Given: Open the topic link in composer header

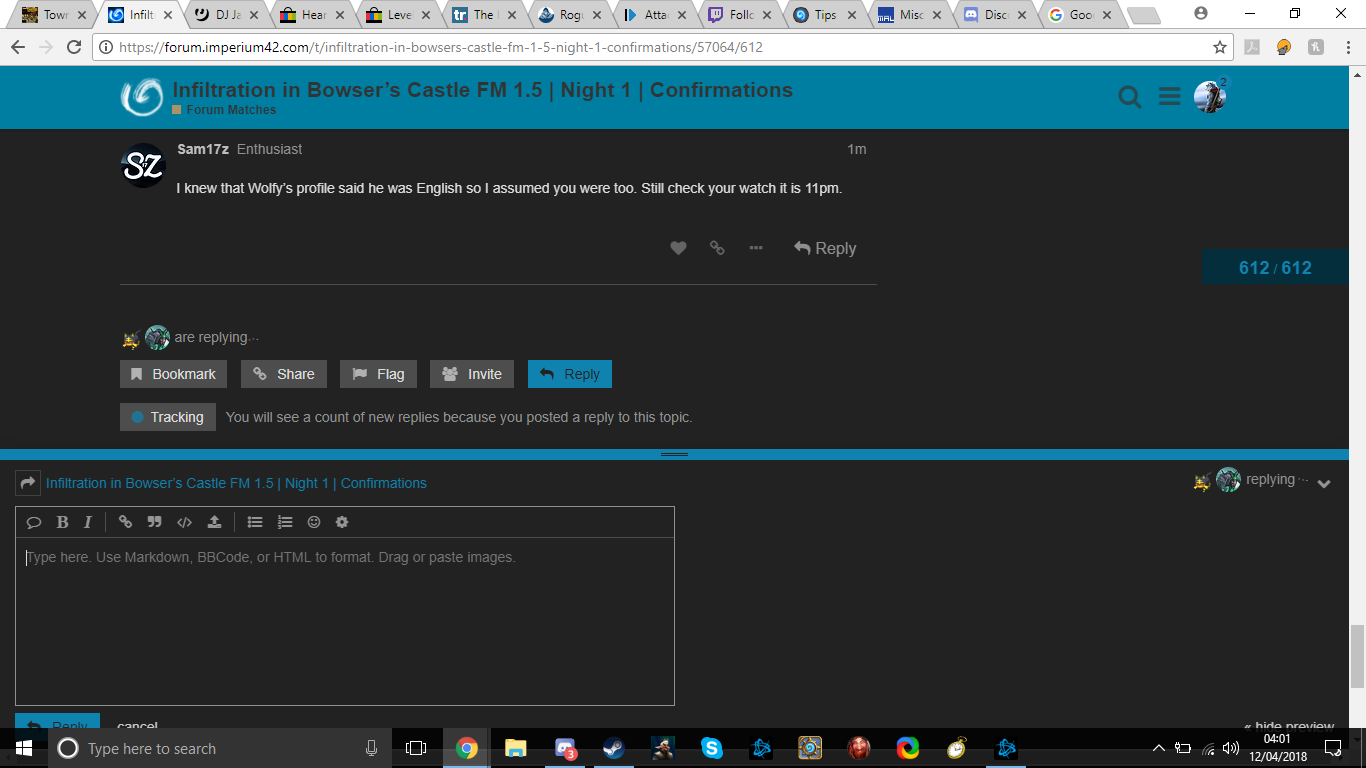Looking at the screenshot, I should click(x=236, y=483).
